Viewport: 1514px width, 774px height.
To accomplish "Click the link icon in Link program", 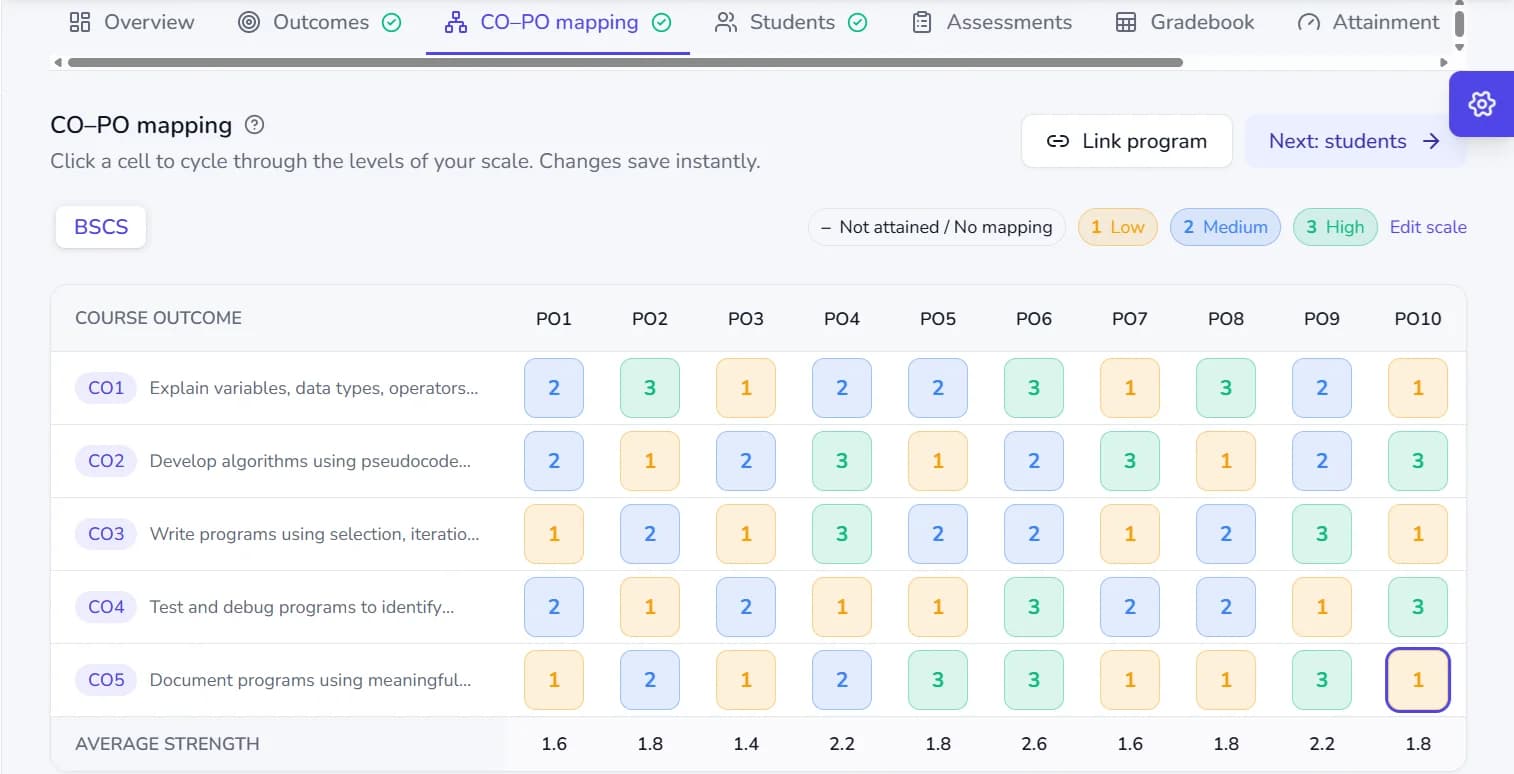I will click(x=1058, y=141).
